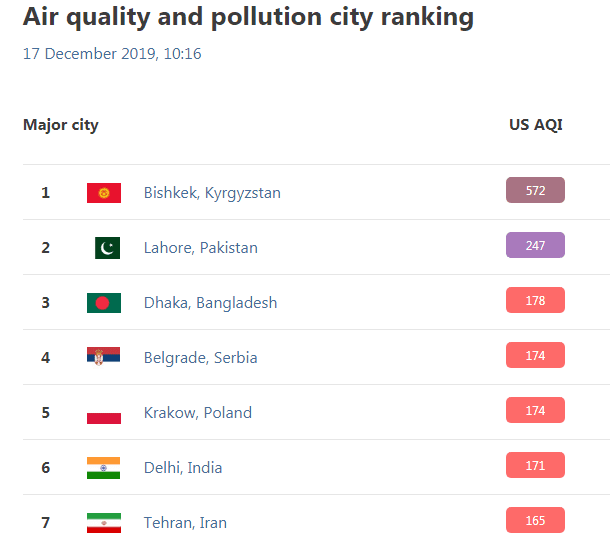Open the Bishkek, Kyrgyzstan city link
The width and height of the screenshot is (610, 545).
212,193
